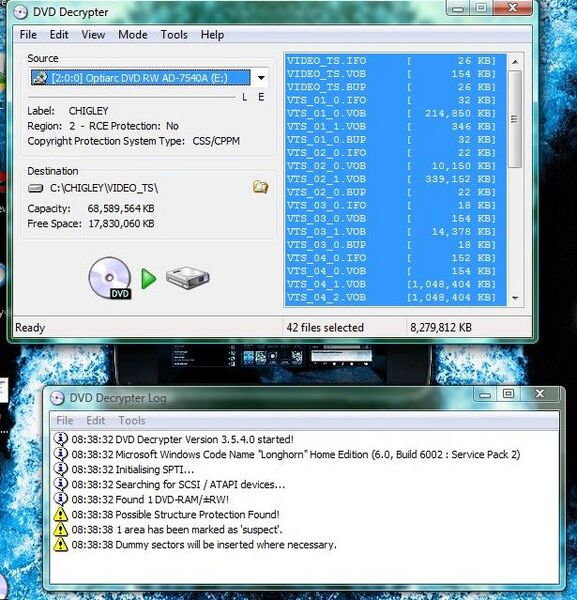The width and height of the screenshot is (577, 600).
Task: Open the View menu
Action: [93, 35]
